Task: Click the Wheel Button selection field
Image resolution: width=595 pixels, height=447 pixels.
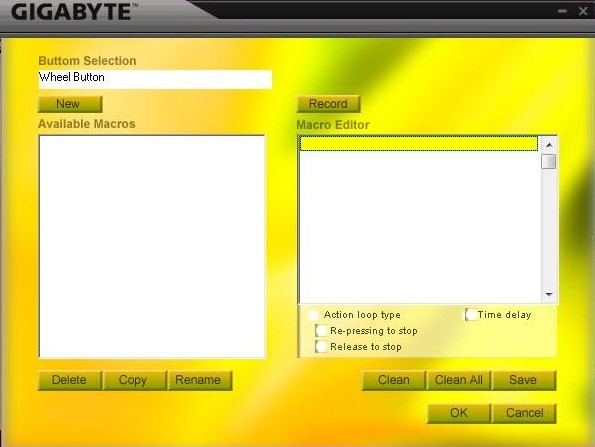Action: [155, 79]
